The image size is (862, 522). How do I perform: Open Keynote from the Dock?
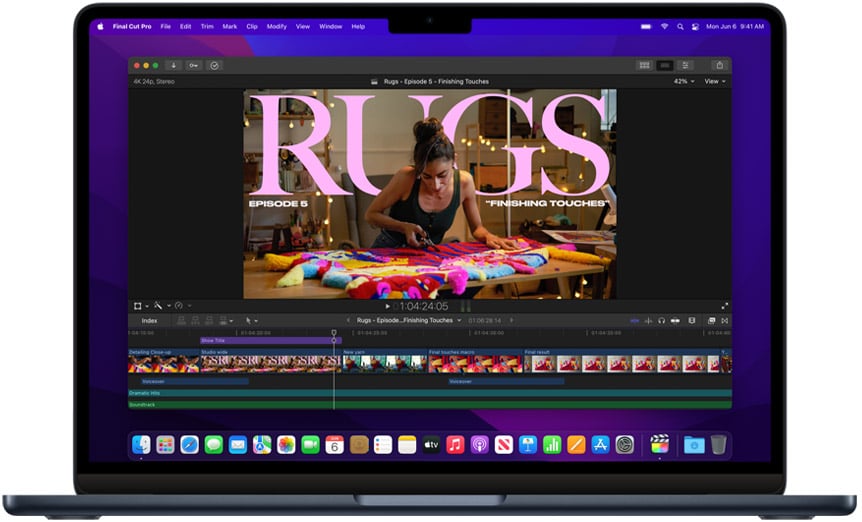pyautogui.click(x=528, y=445)
